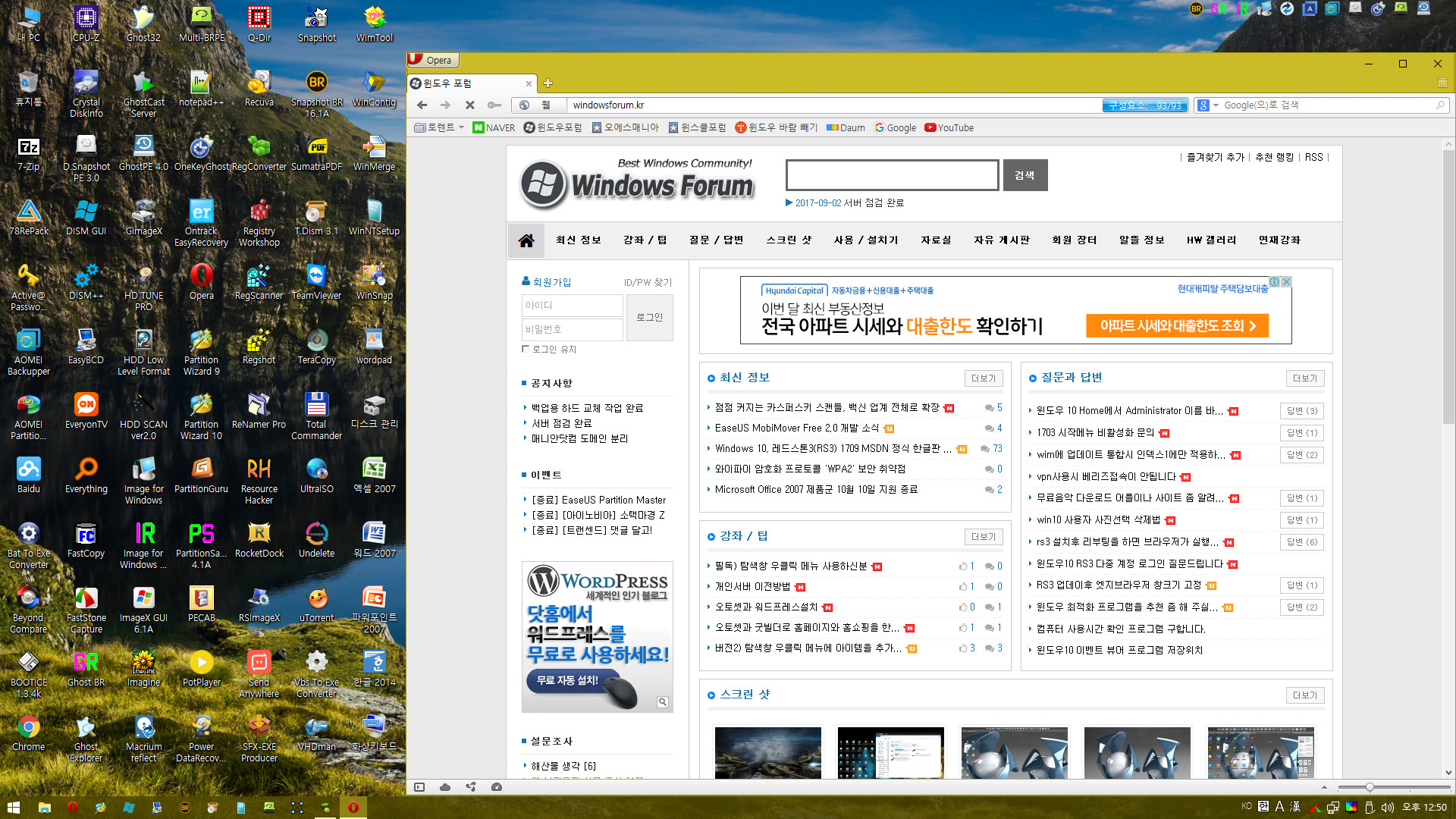Viewport: 1456px width, 819px height.
Task: Expand the 토렌트 bookmark folder
Action: click(x=440, y=127)
